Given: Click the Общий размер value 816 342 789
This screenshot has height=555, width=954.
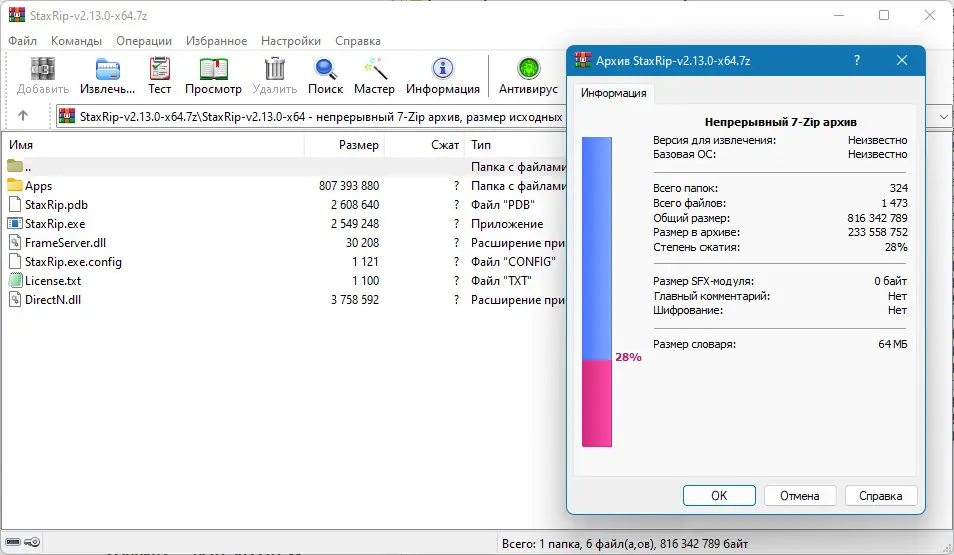Looking at the screenshot, I should point(877,218).
